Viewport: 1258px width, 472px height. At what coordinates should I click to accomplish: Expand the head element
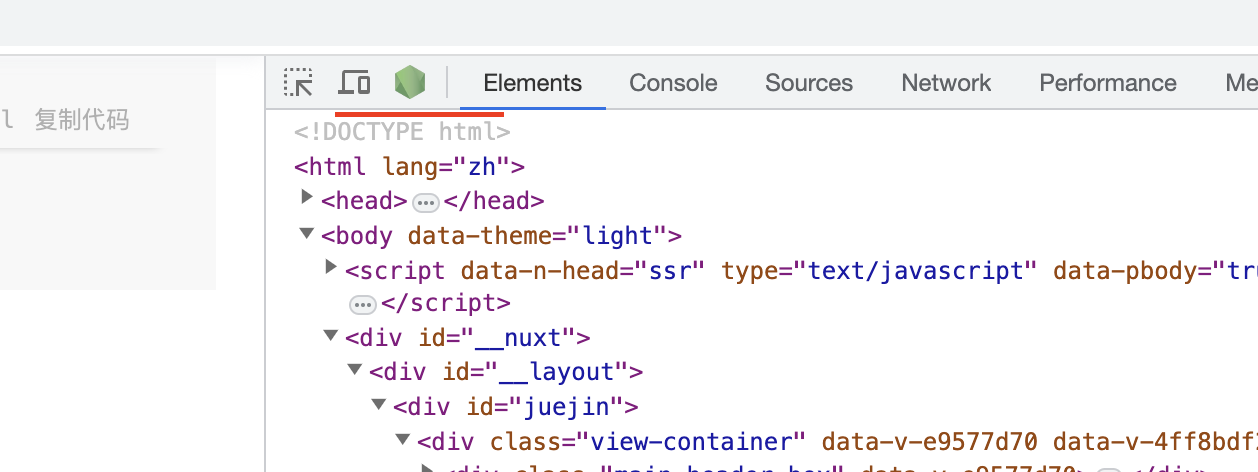pos(307,198)
